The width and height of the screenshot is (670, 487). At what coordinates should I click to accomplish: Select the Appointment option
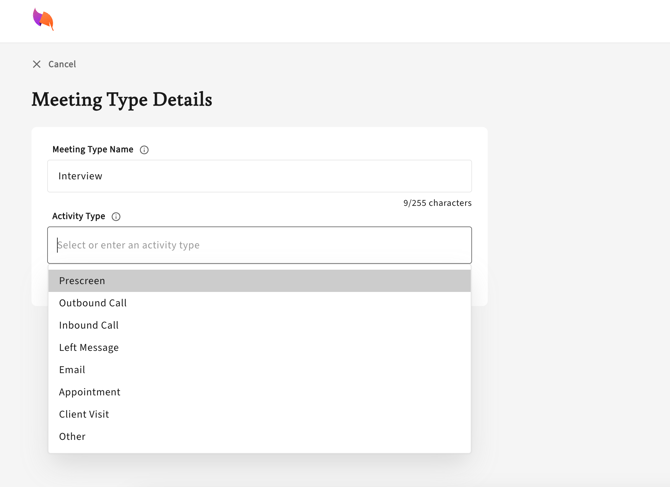[x=90, y=392]
